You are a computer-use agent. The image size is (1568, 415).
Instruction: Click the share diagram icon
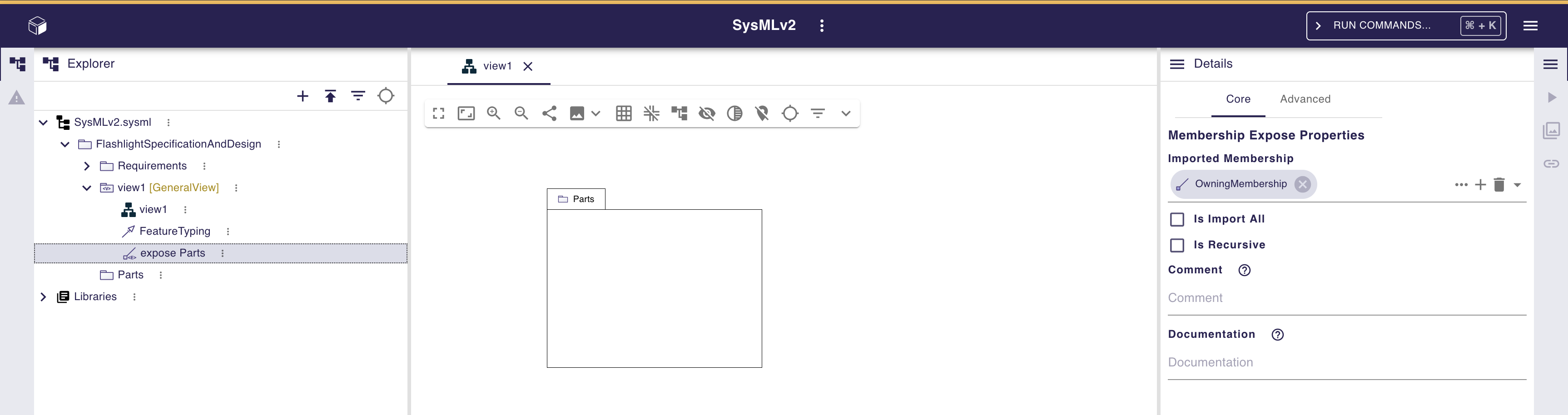pos(549,113)
